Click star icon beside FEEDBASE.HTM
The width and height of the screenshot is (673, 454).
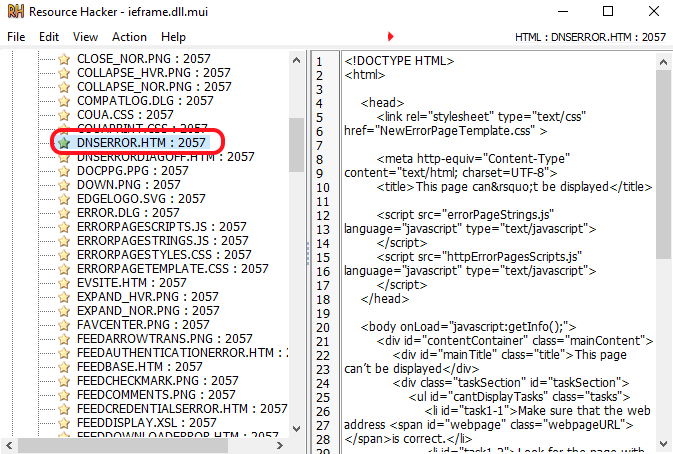point(65,367)
